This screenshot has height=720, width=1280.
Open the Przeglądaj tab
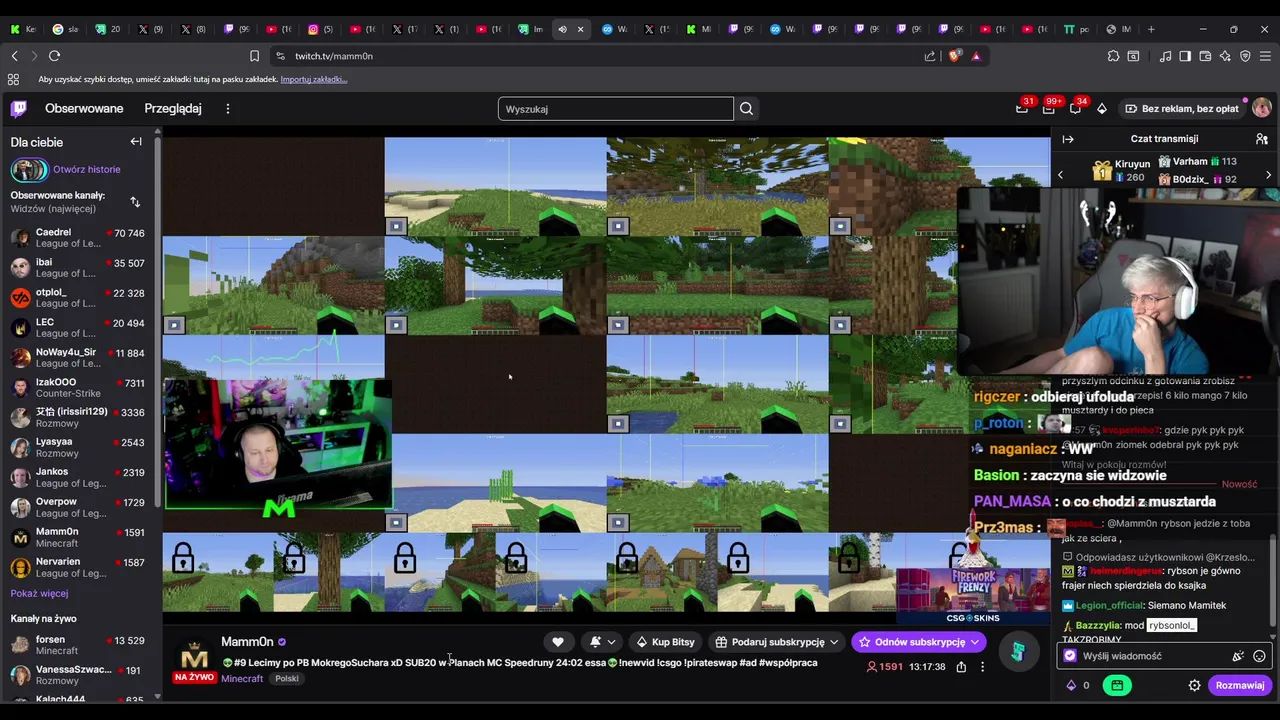tap(173, 108)
